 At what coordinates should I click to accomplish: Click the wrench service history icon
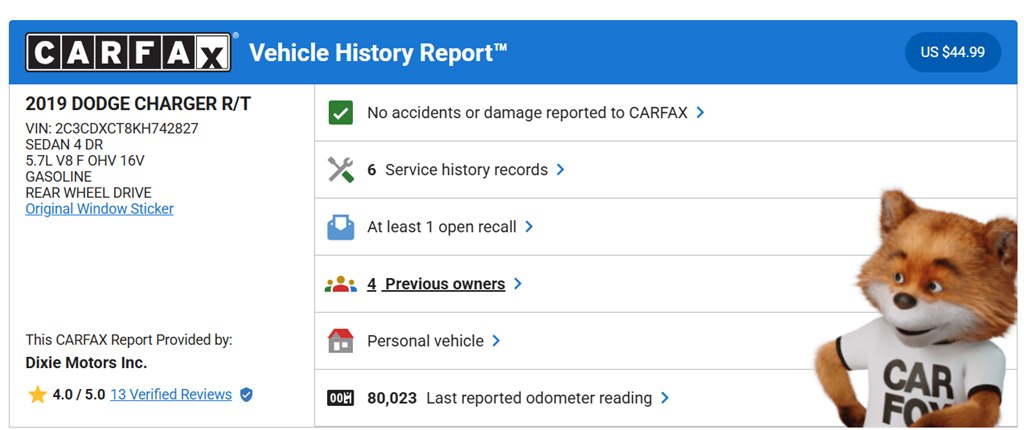point(340,170)
